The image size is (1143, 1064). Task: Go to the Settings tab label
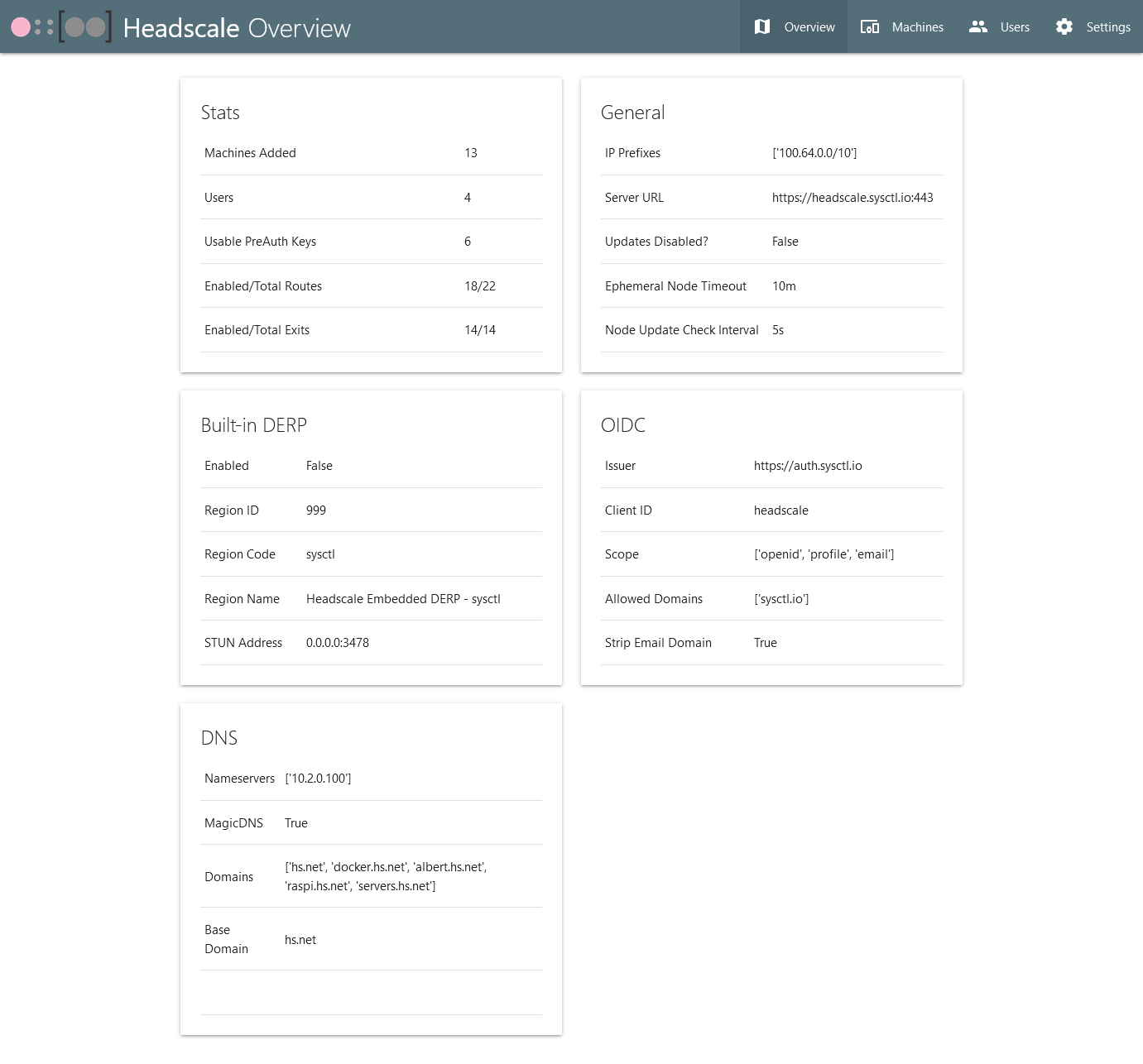(1107, 27)
